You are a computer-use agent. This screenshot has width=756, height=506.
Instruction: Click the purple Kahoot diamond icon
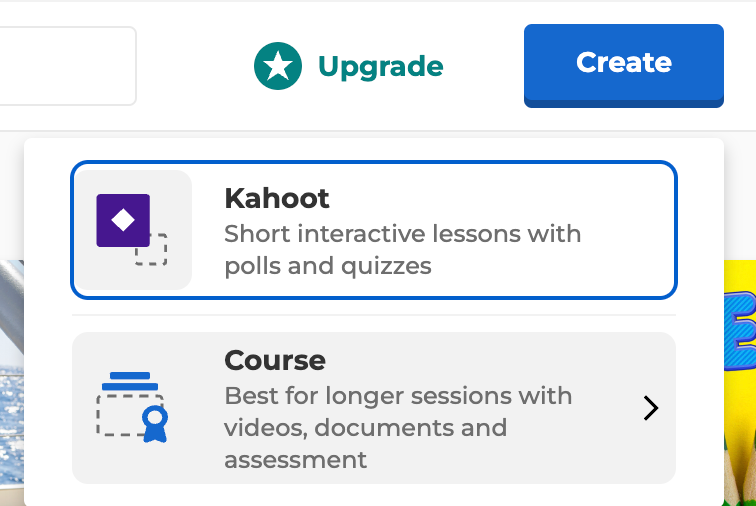[123, 220]
